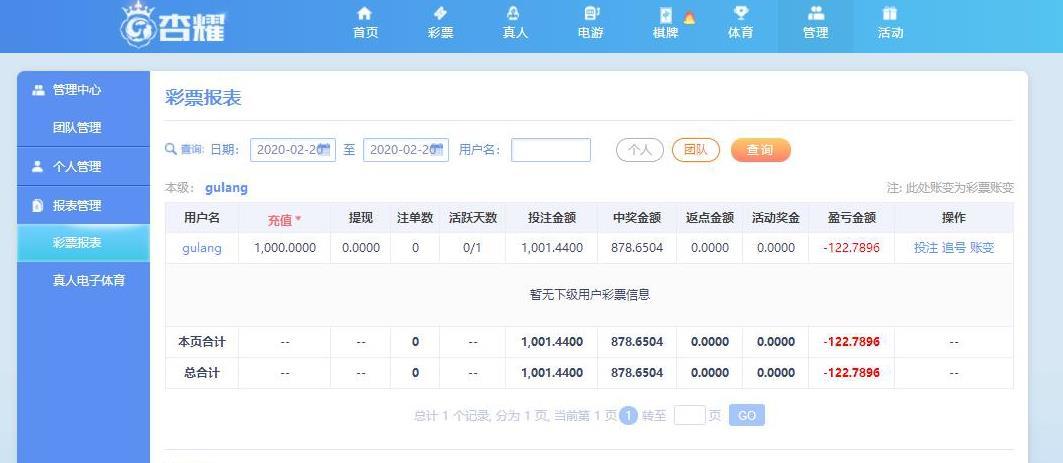This screenshot has width=1063, height=463.
Task: Sort by the 充值 column header
Action: [x=283, y=219]
